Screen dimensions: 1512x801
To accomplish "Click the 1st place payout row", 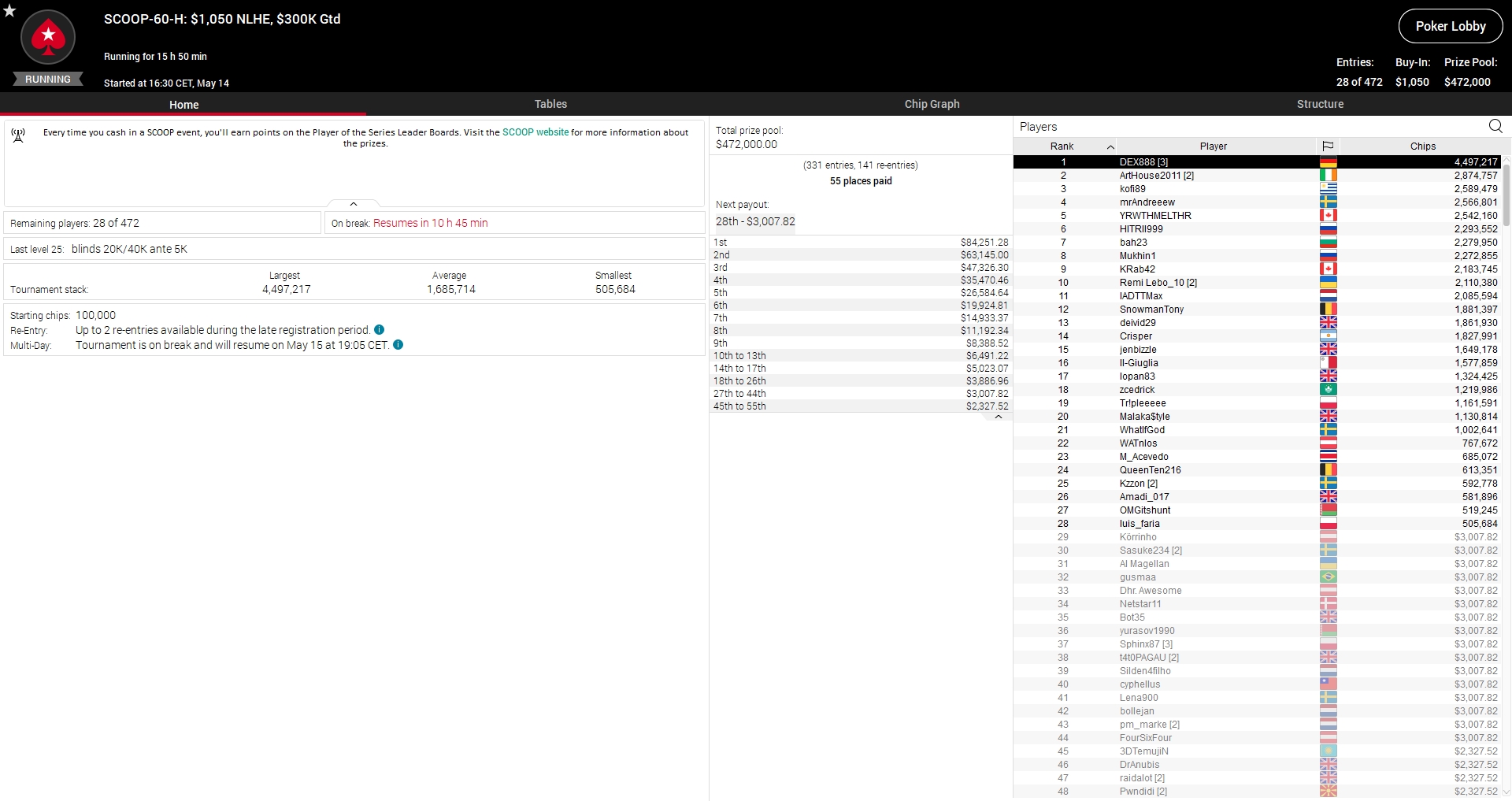I will tap(861, 243).
